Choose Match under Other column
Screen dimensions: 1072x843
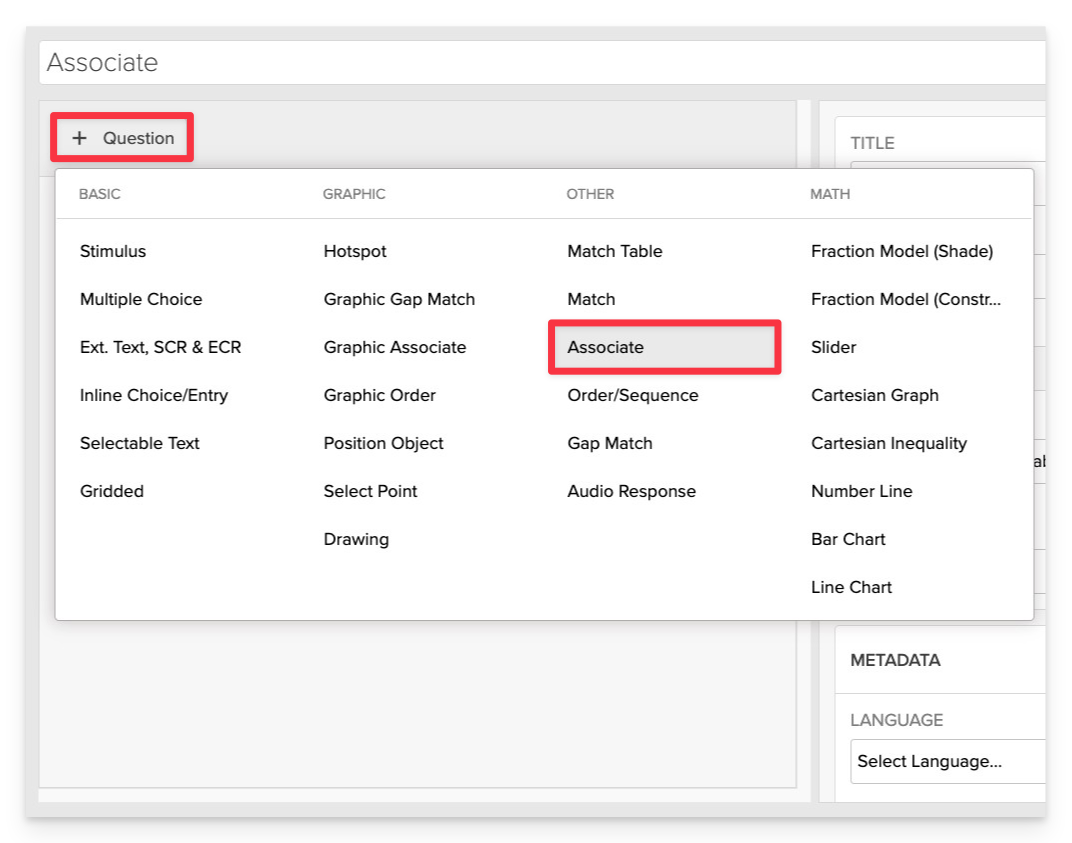tap(591, 299)
